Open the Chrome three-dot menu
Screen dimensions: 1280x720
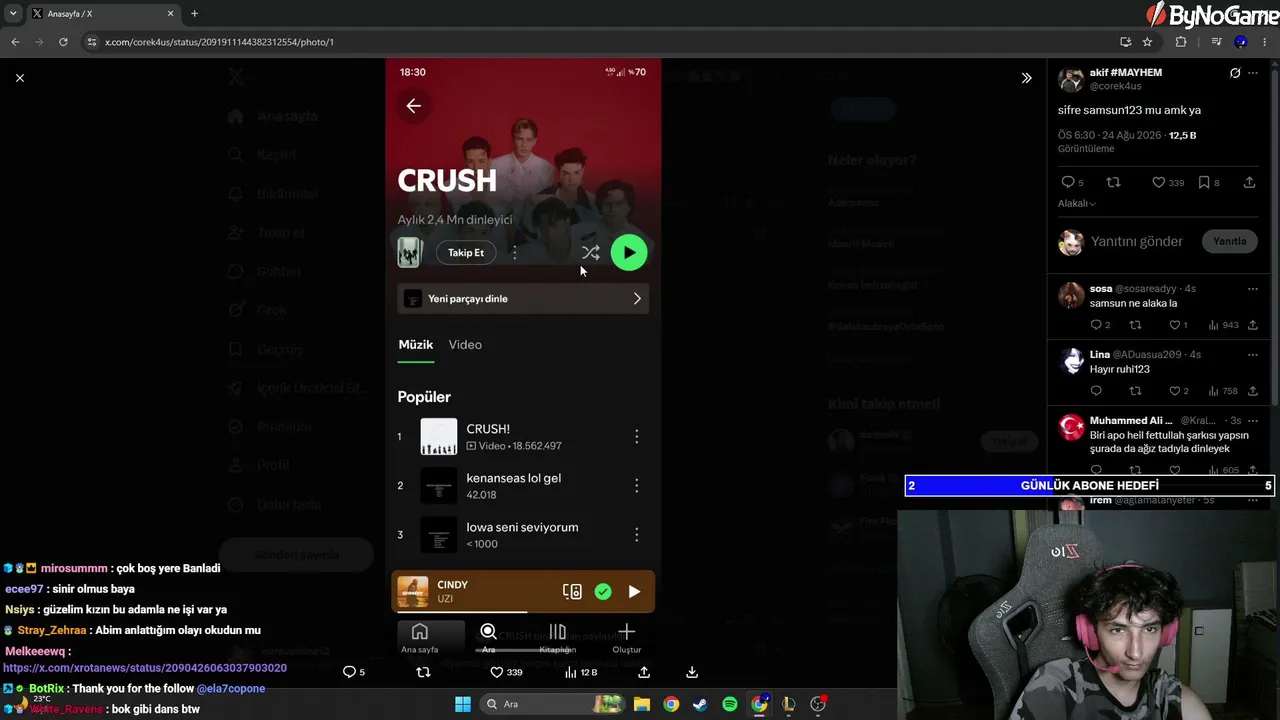1265,42
